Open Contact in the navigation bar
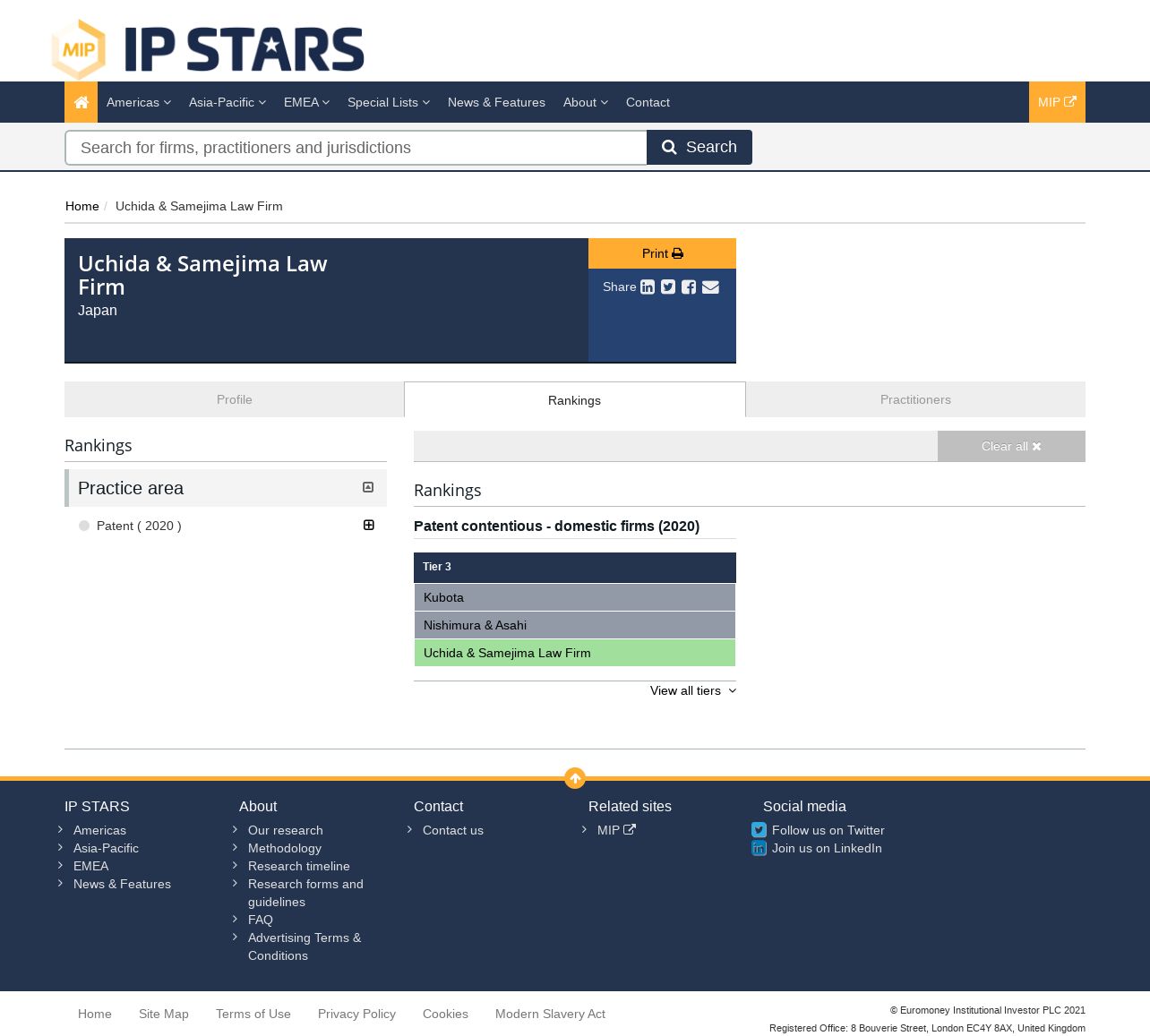This screenshot has height=1036, width=1150. tap(648, 102)
